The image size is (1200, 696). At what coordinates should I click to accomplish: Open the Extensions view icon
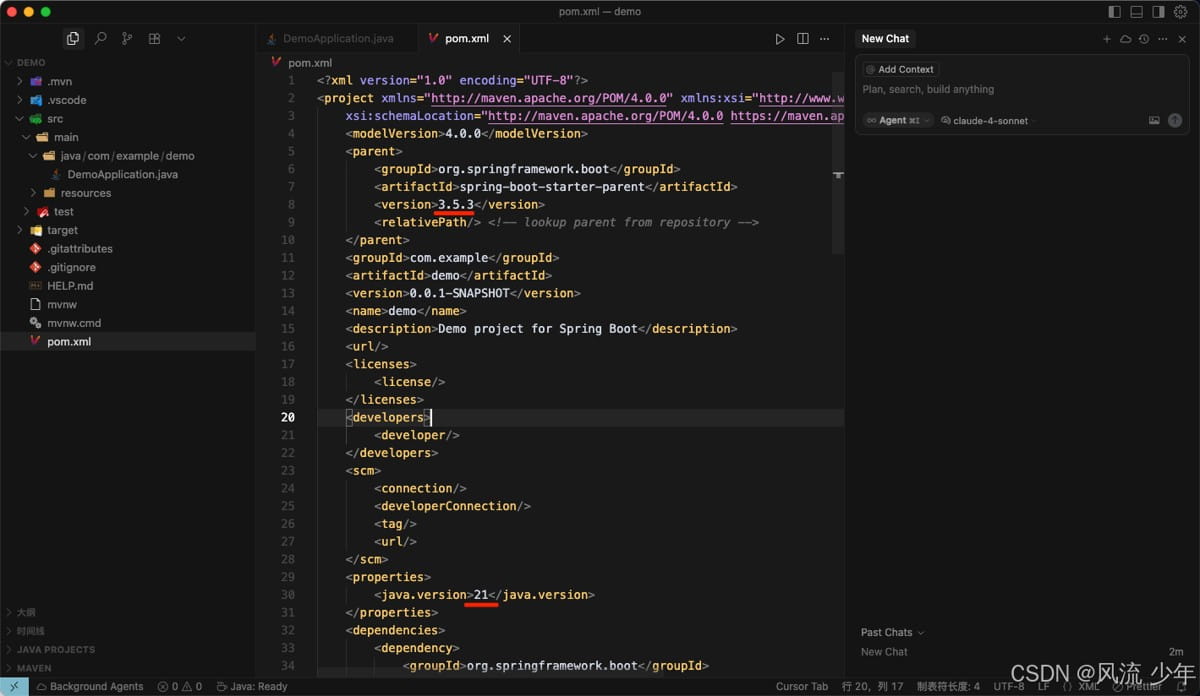154,39
